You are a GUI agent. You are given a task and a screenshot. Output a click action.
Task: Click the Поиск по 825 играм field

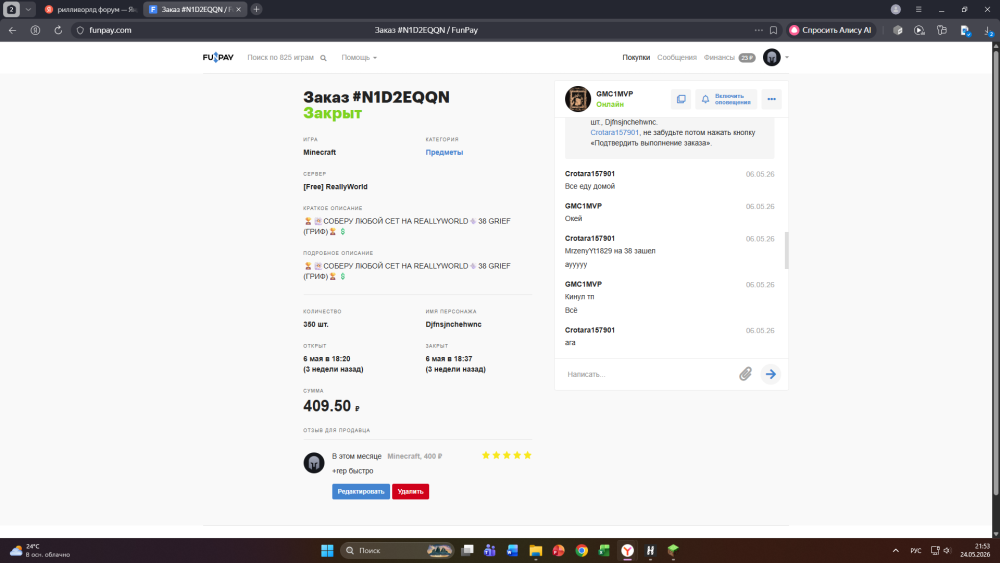(x=281, y=57)
